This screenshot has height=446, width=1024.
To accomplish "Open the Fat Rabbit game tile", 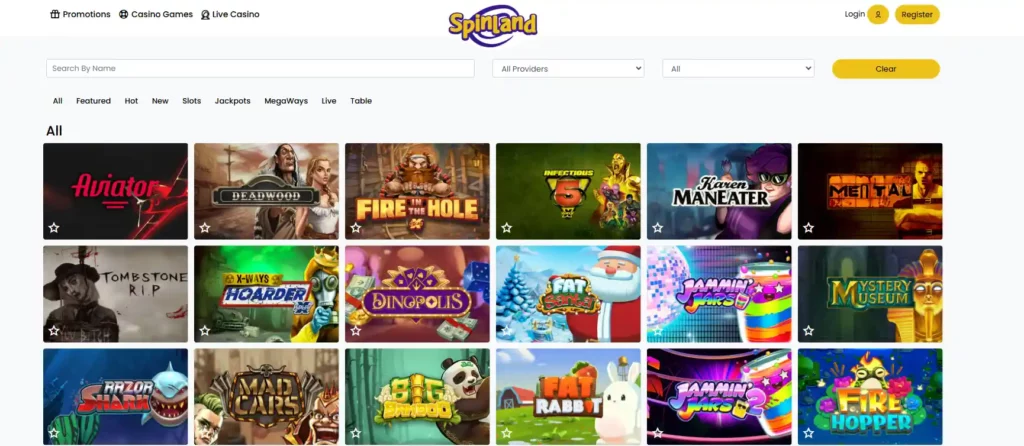I will tap(568, 396).
